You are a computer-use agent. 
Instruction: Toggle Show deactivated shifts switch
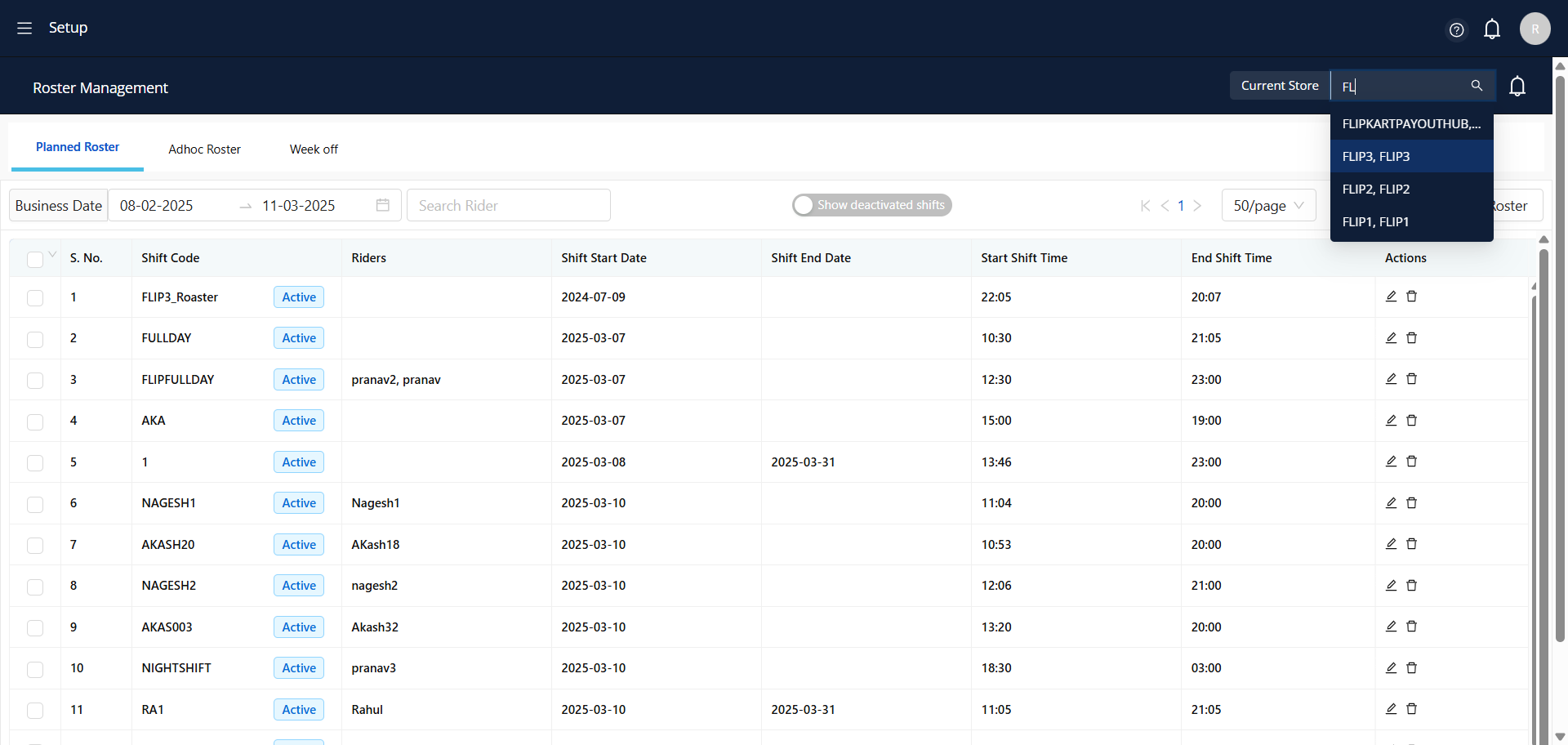point(871,205)
